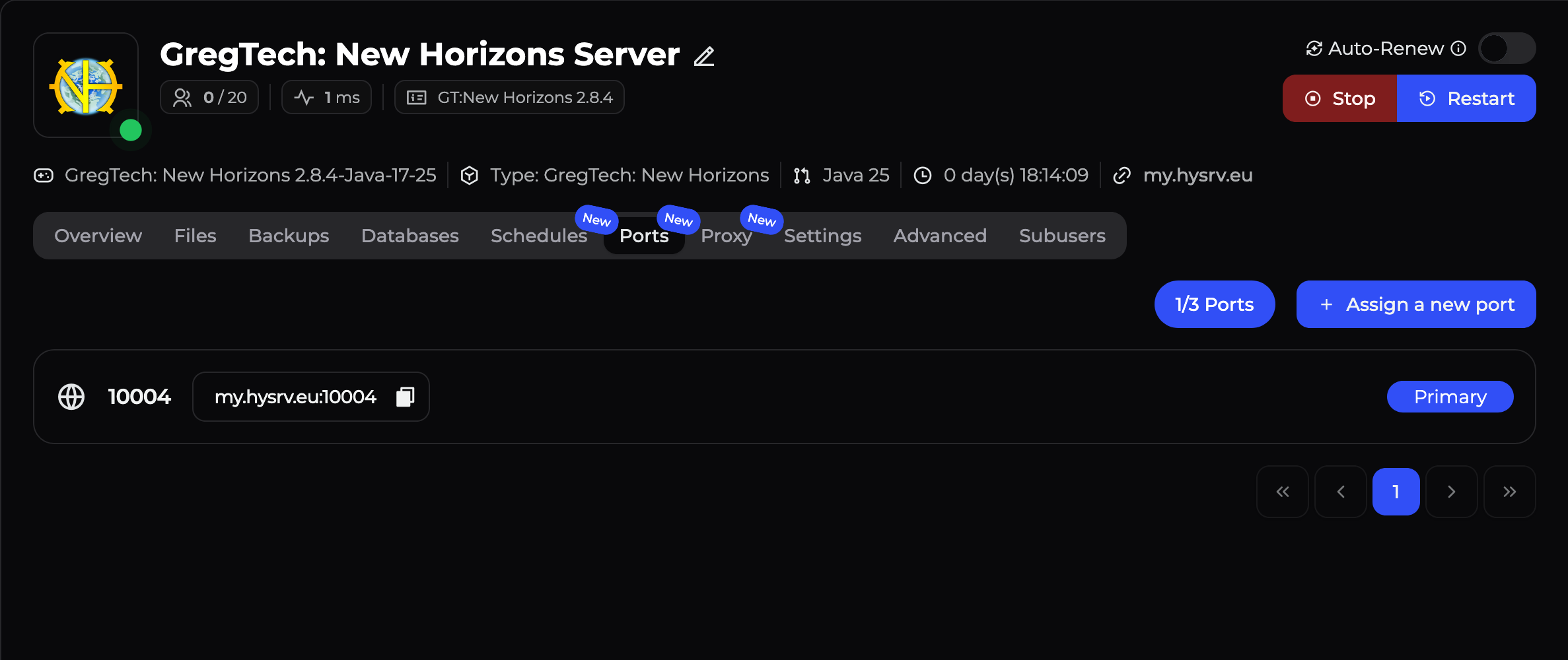Click the globe icon next to port 10004
The width and height of the screenshot is (1568, 660).
pos(71,396)
